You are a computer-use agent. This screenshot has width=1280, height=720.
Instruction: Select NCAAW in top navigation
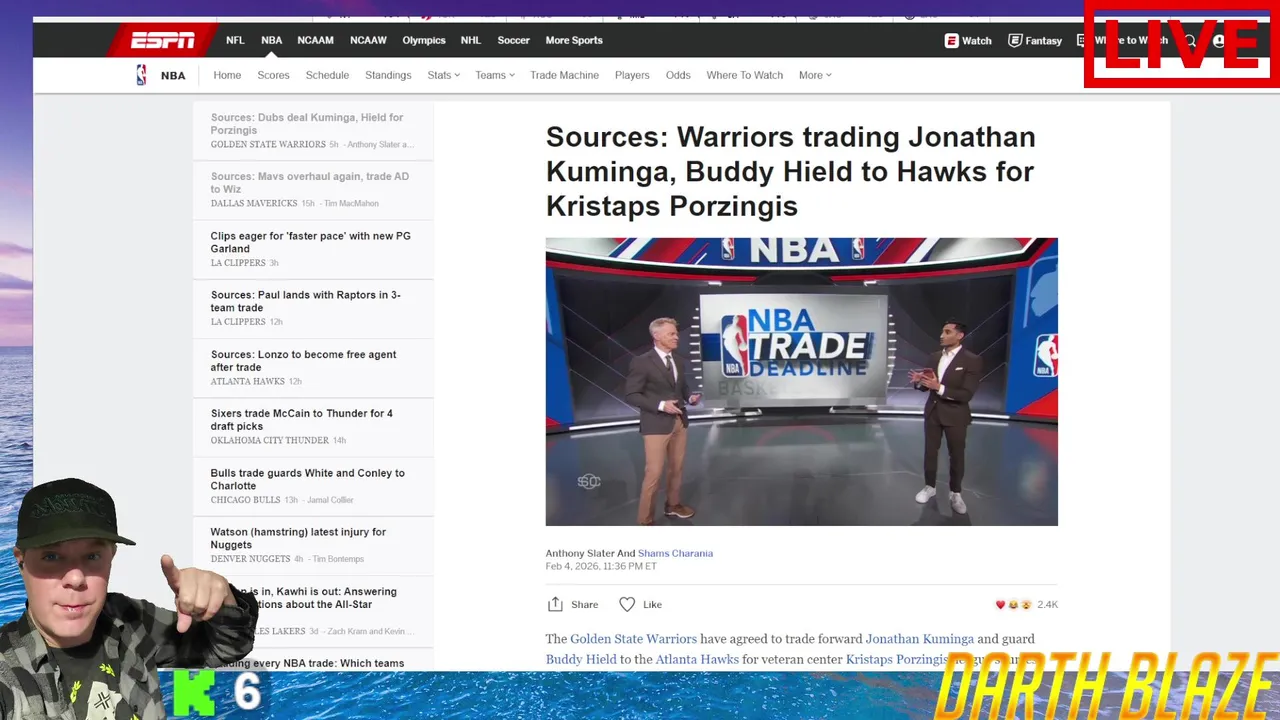(368, 41)
